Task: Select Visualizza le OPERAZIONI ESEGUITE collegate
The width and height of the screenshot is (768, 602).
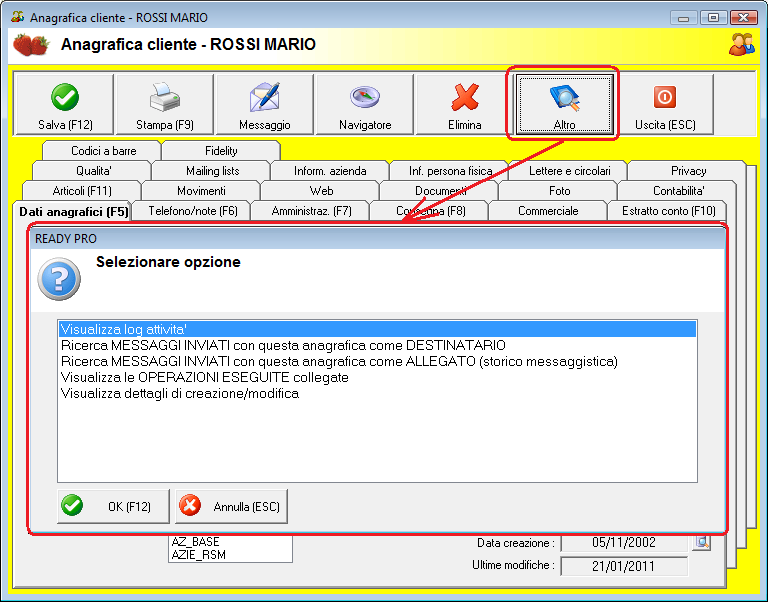Action: (x=377, y=378)
